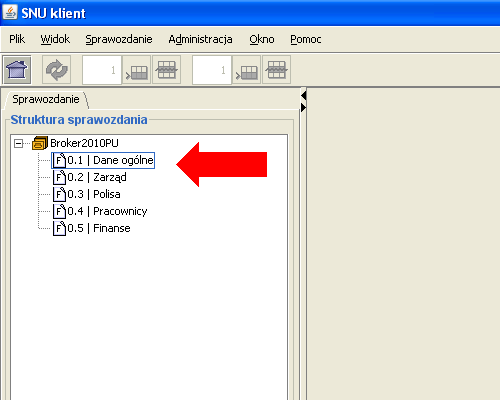Collapse the Broker2010PU tree node
Image resolution: width=500 pixels, height=400 pixels.
[x=19, y=144]
